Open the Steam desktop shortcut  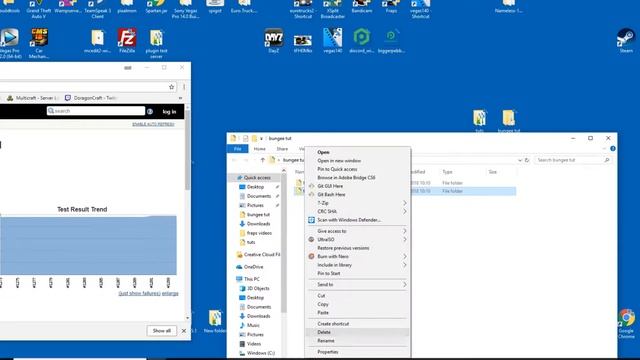[x=626, y=40]
